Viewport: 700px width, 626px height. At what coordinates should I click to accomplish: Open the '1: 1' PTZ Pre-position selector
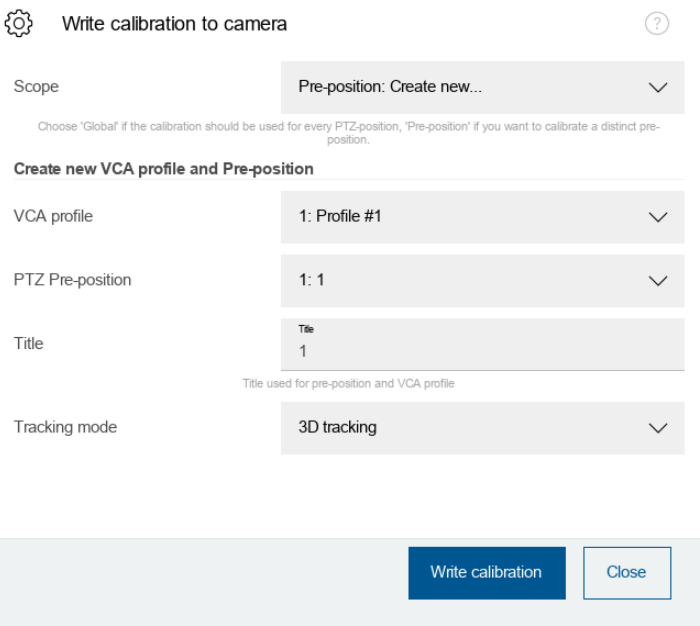coord(468,281)
